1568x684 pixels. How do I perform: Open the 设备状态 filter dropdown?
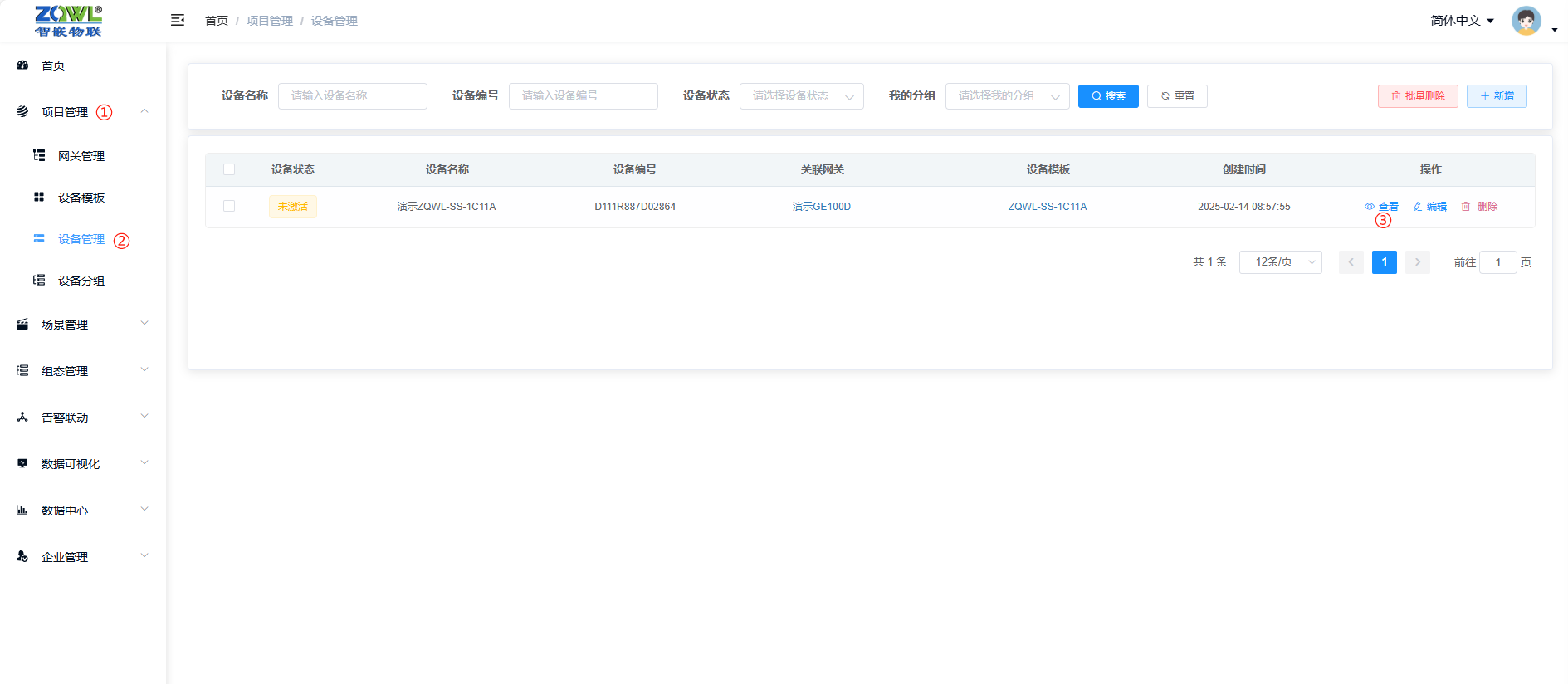click(x=801, y=96)
